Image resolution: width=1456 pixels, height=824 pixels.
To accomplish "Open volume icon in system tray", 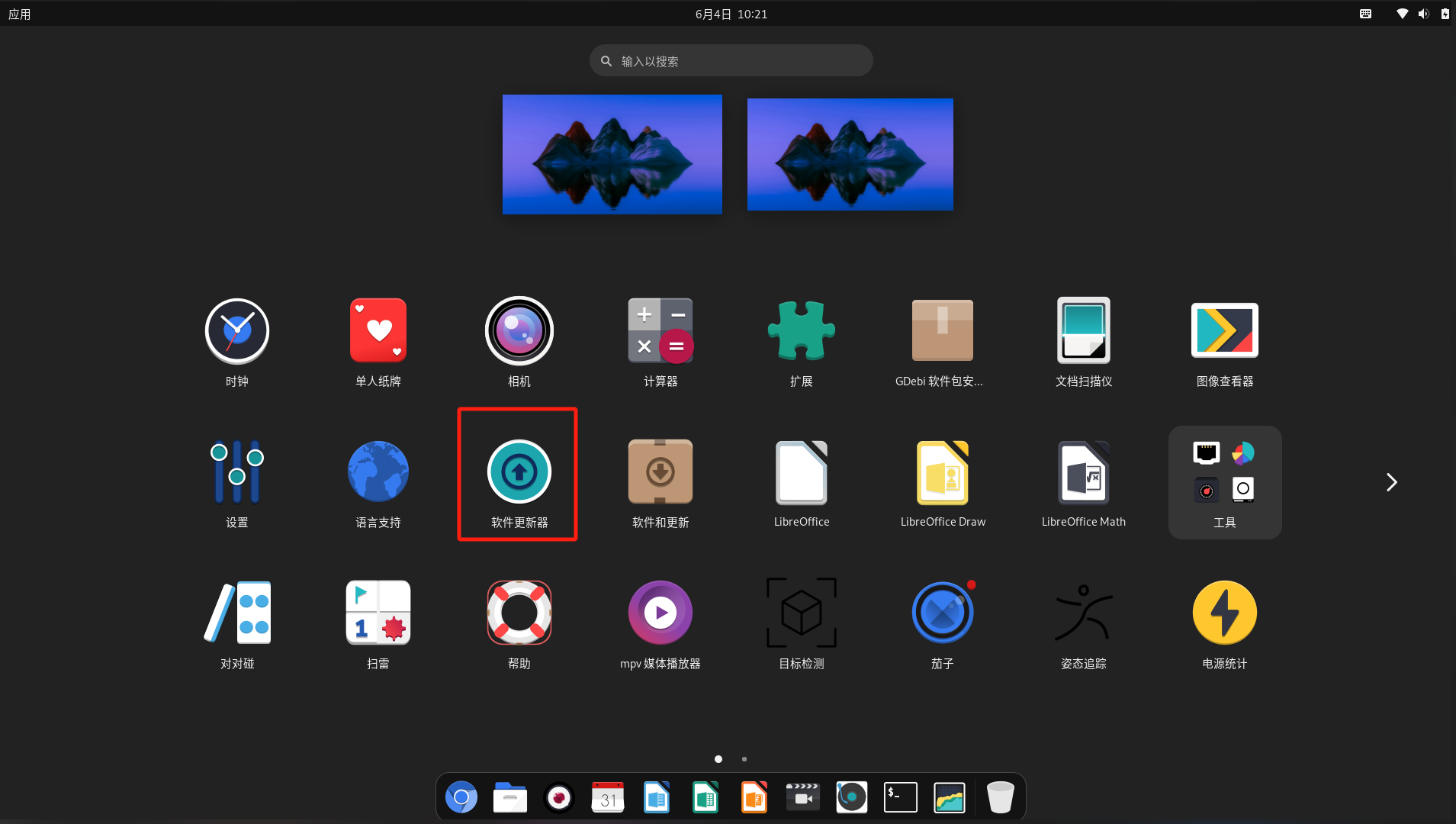I will pos(1423,14).
